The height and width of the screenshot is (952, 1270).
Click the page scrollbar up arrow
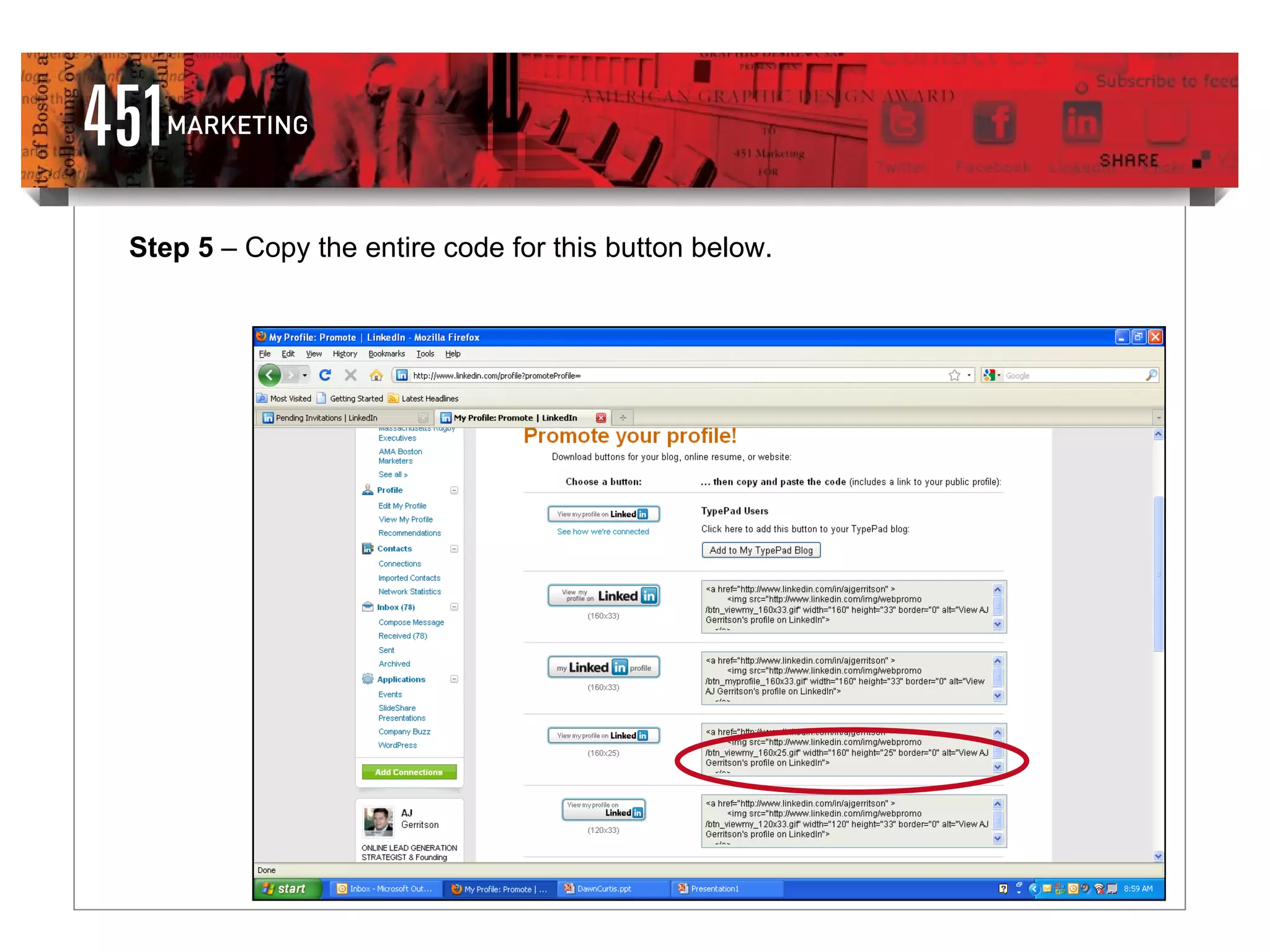coord(1158,434)
